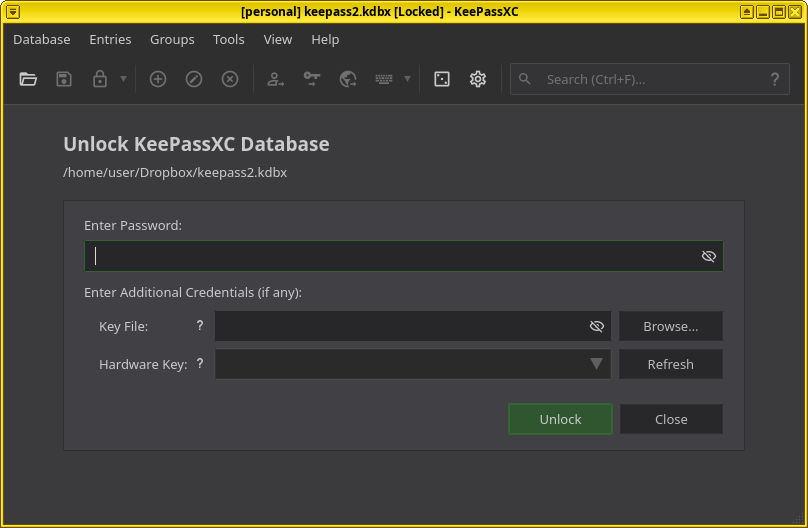808x528 pixels.
Task: Open the Database menu
Action: [42, 40]
